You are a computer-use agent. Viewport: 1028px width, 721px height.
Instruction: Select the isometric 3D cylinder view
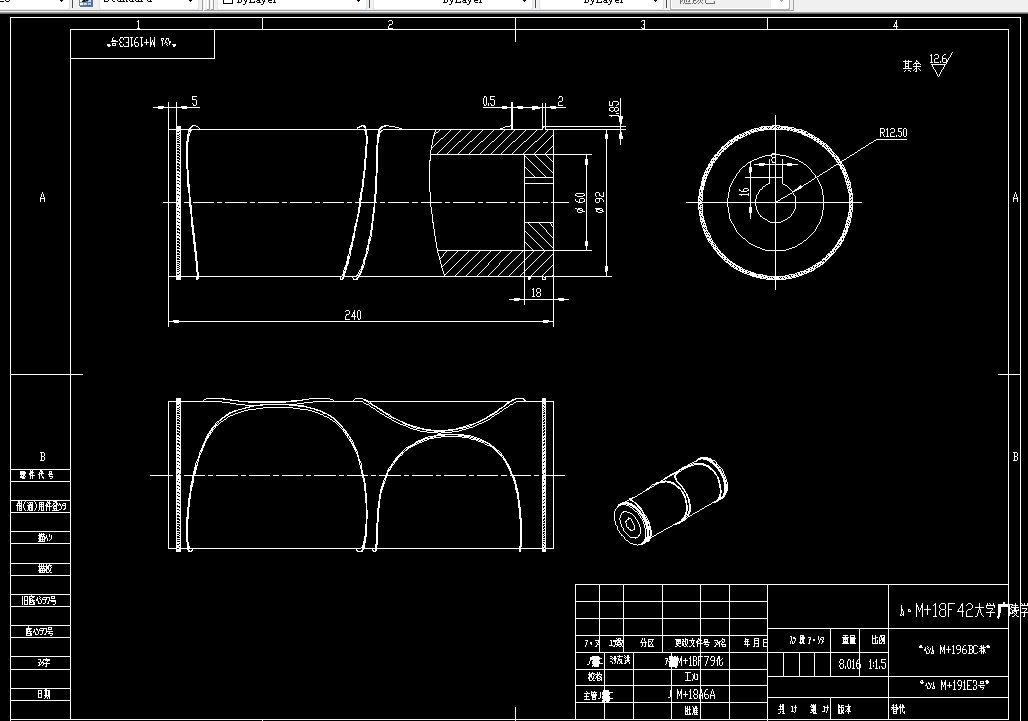click(x=671, y=501)
